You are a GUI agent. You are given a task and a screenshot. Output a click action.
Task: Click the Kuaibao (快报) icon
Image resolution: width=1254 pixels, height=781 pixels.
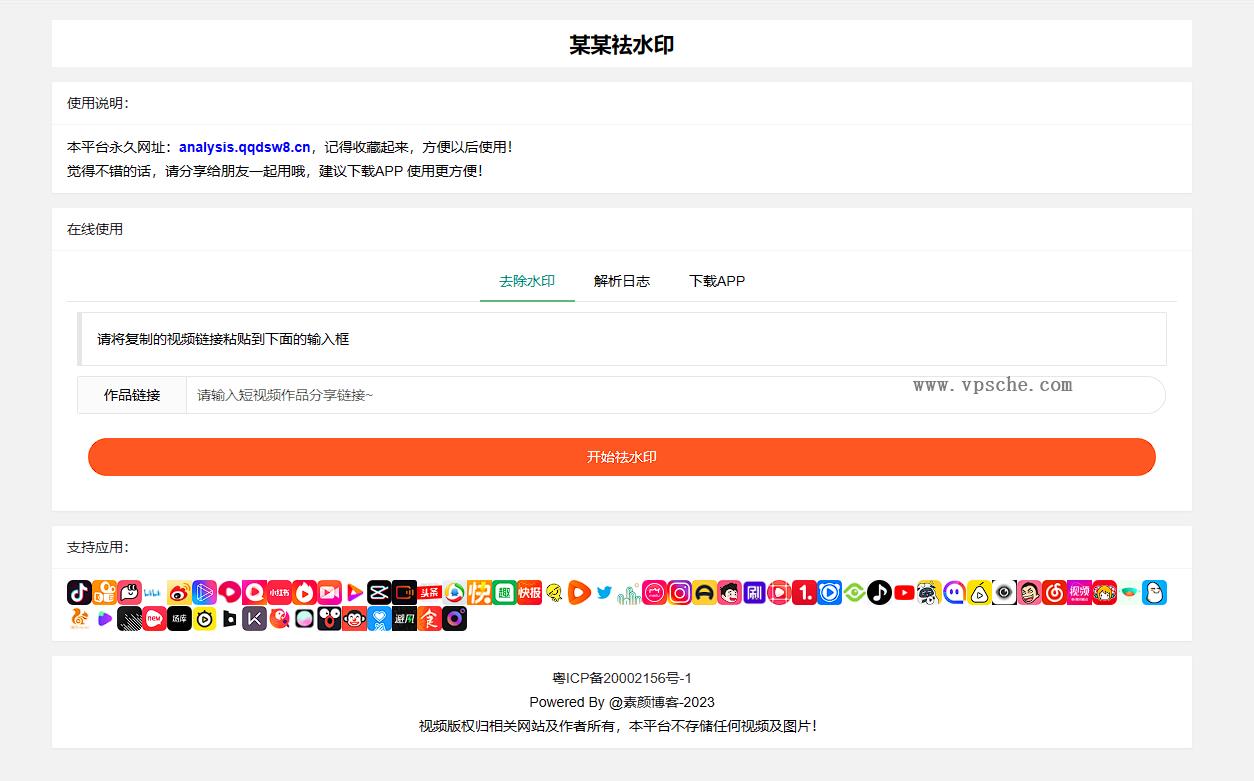529,592
